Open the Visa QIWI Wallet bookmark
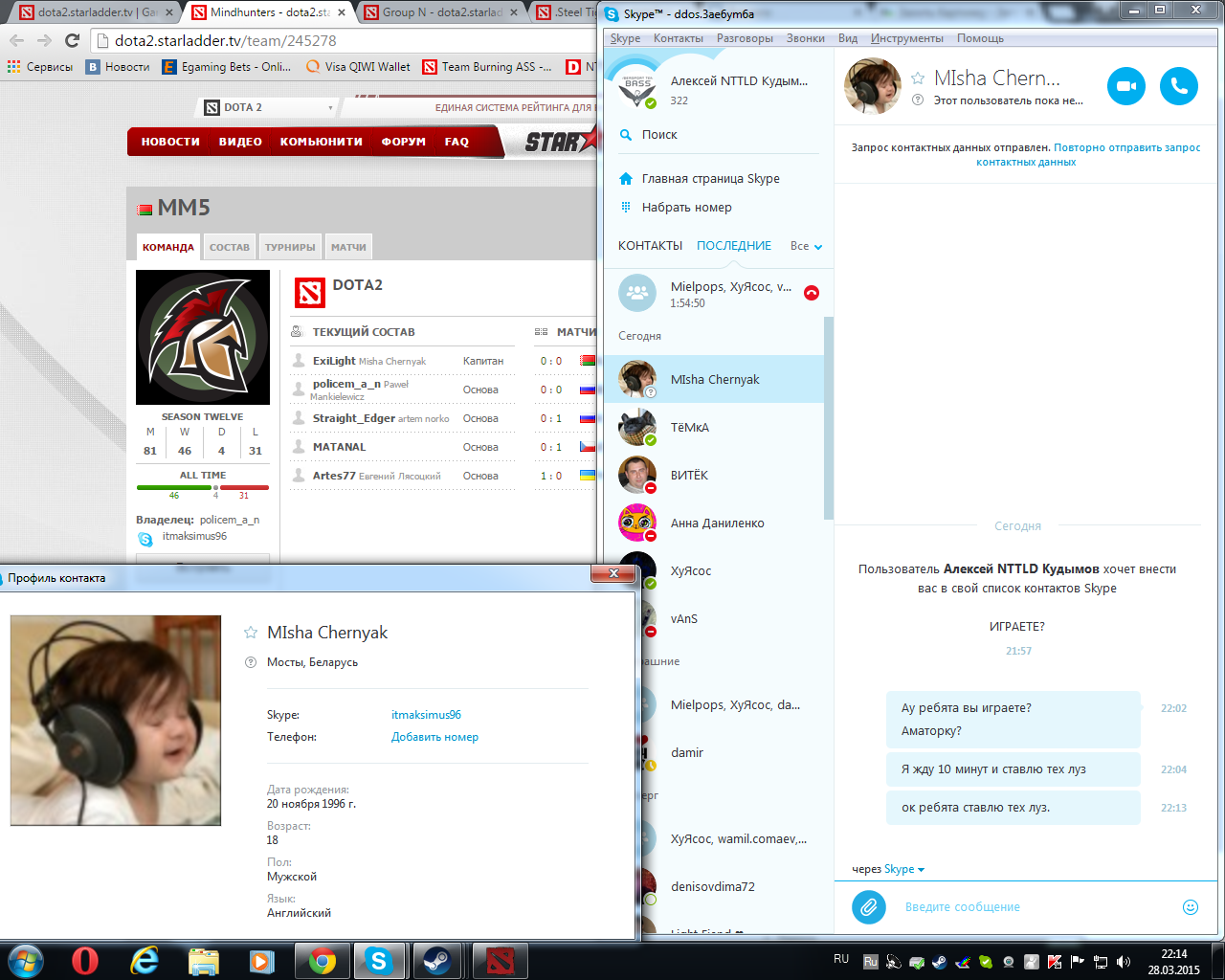Image resolution: width=1225 pixels, height=980 pixels. (358, 67)
